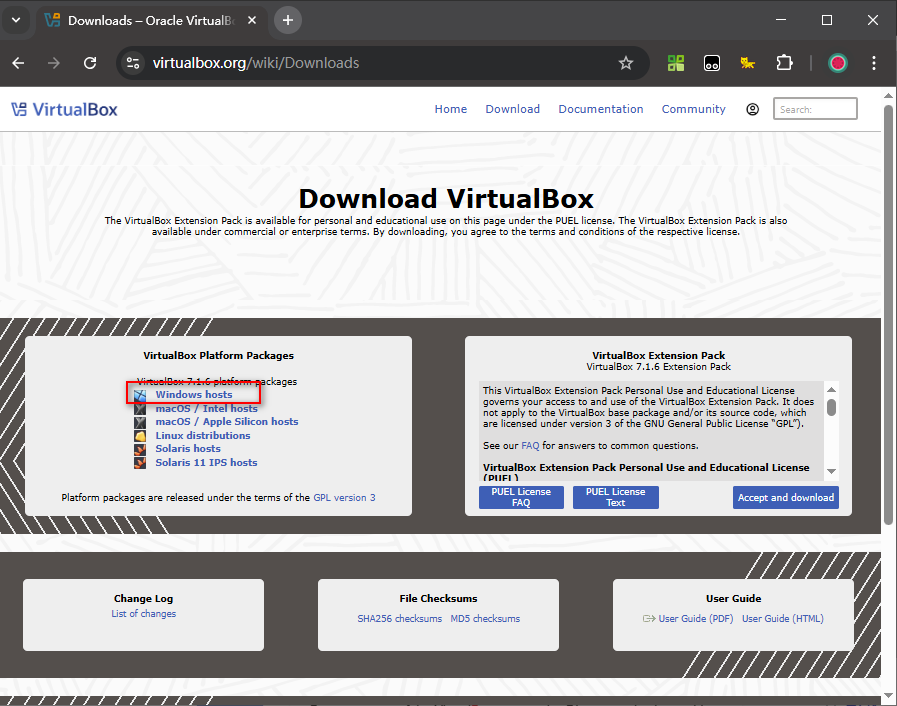This screenshot has height=706, width=897.
Task: Open the tab search dropdown arrow
Action: 16,21
